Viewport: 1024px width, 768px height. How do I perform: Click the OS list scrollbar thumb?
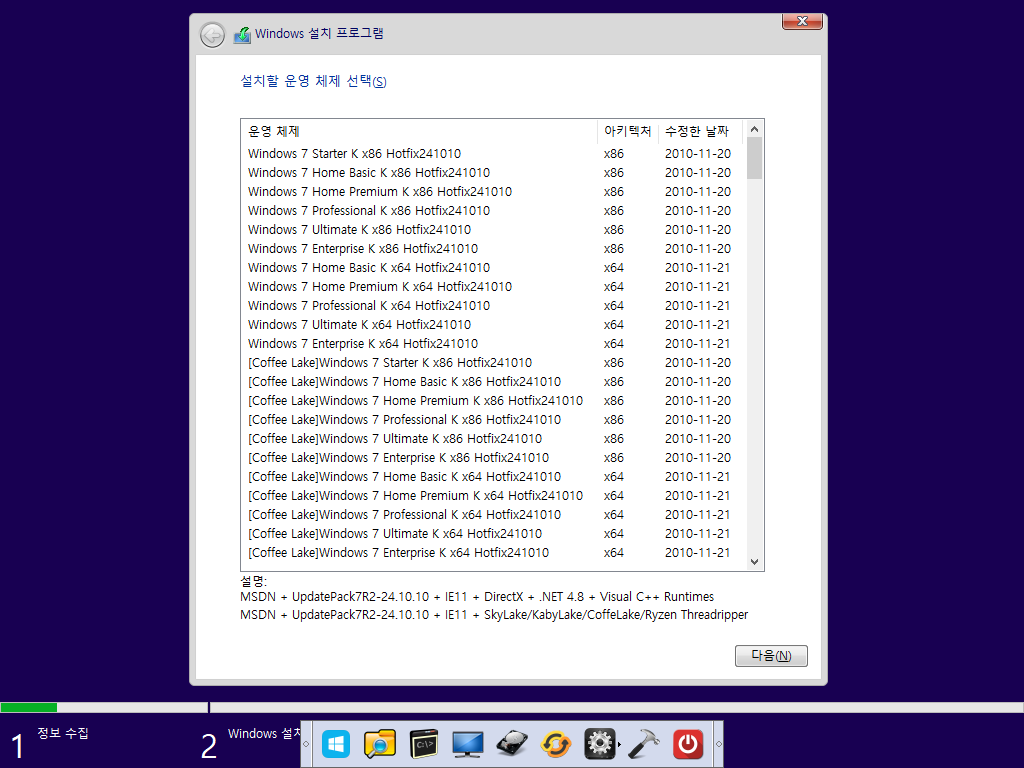pos(754,158)
